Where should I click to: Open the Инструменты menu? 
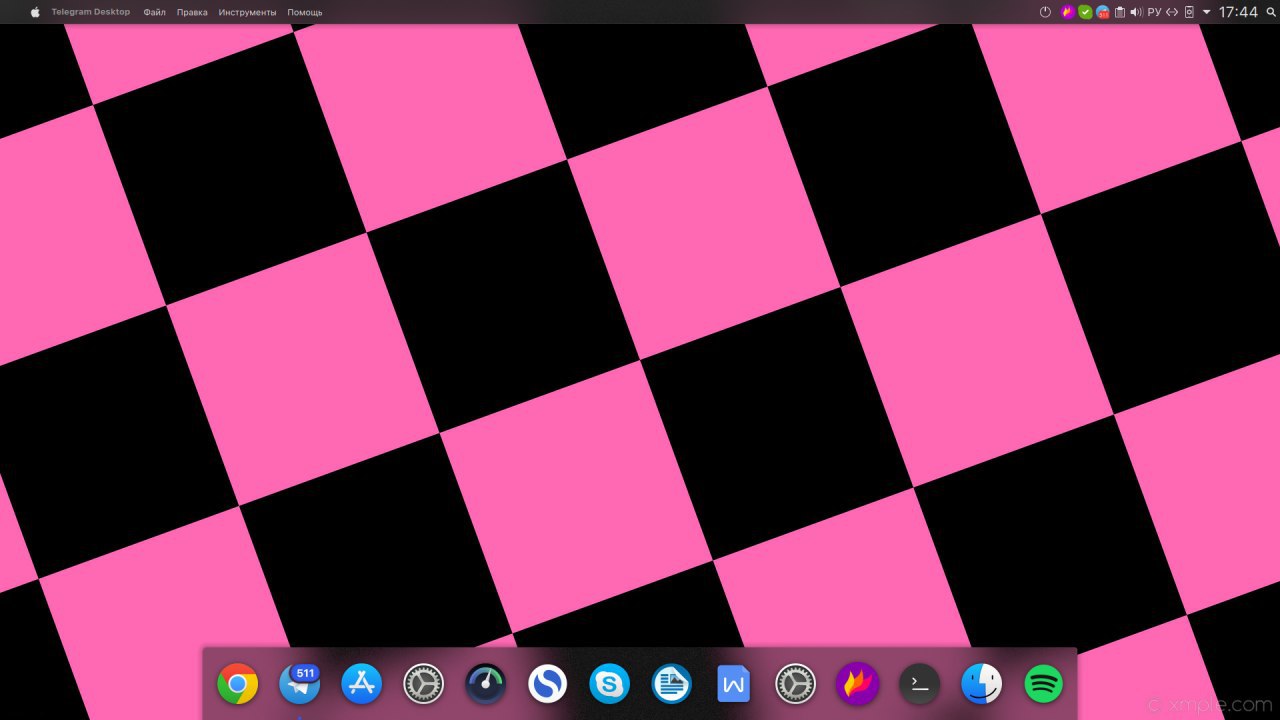(x=248, y=12)
